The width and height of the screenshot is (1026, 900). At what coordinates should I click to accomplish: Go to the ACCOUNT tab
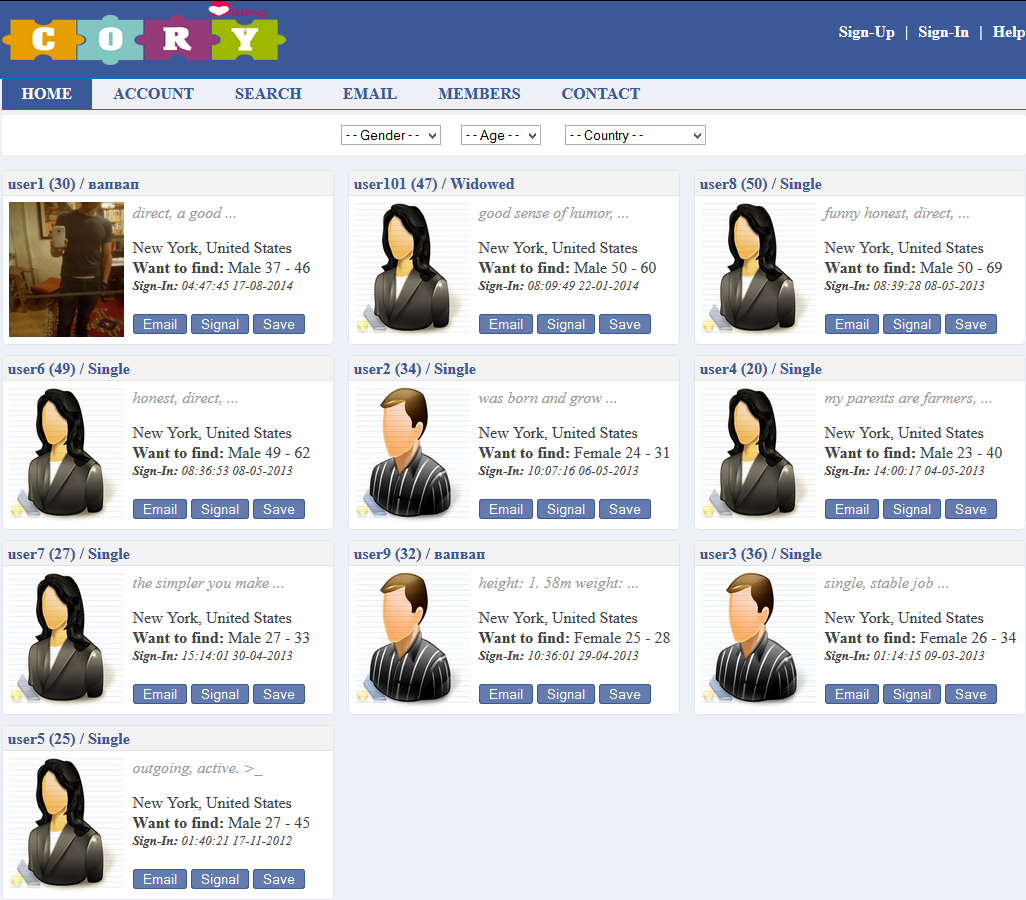pyautogui.click(x=153, y=94)
